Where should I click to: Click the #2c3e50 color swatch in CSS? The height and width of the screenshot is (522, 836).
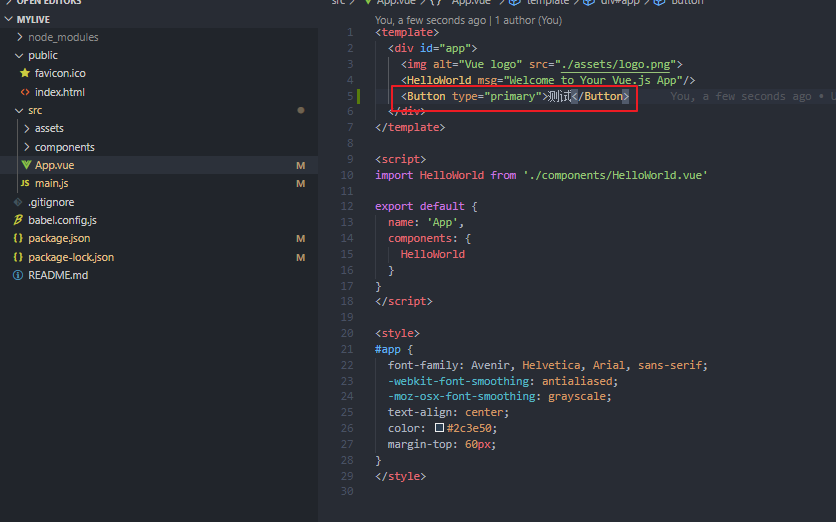click(x=439, y=428)
